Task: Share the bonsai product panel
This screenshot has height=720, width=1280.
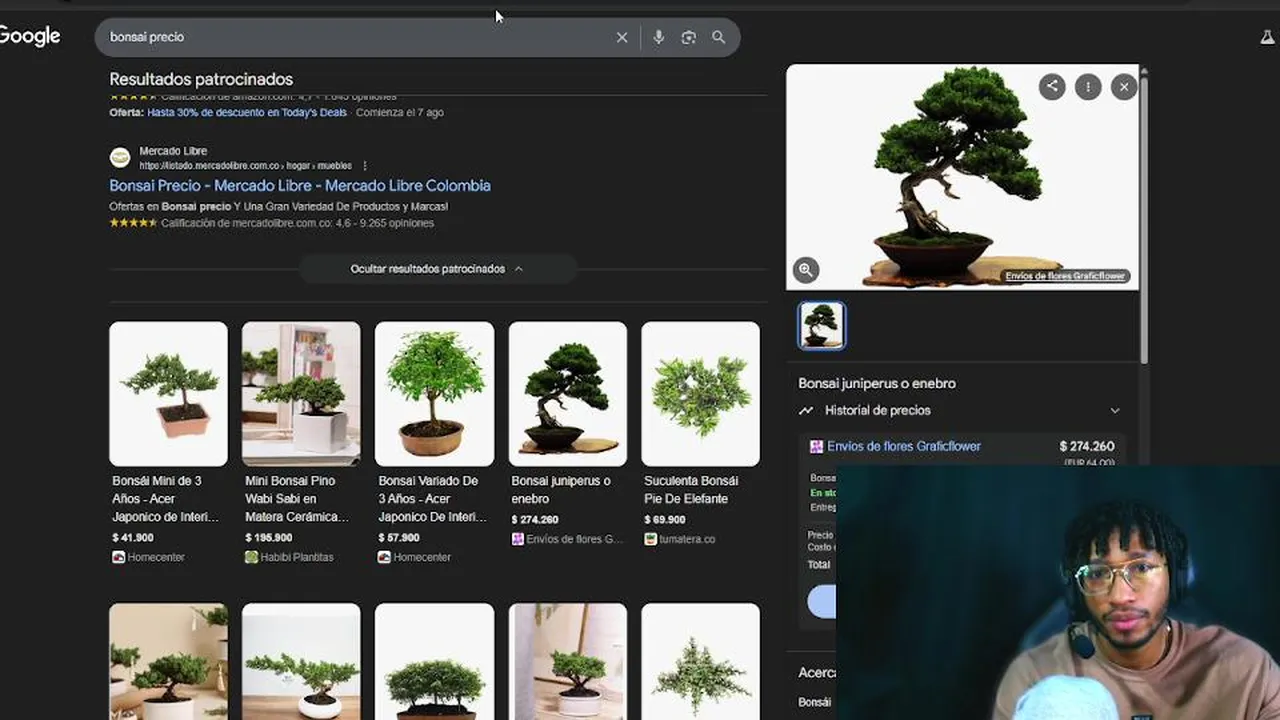Action: pos(1051,86)
